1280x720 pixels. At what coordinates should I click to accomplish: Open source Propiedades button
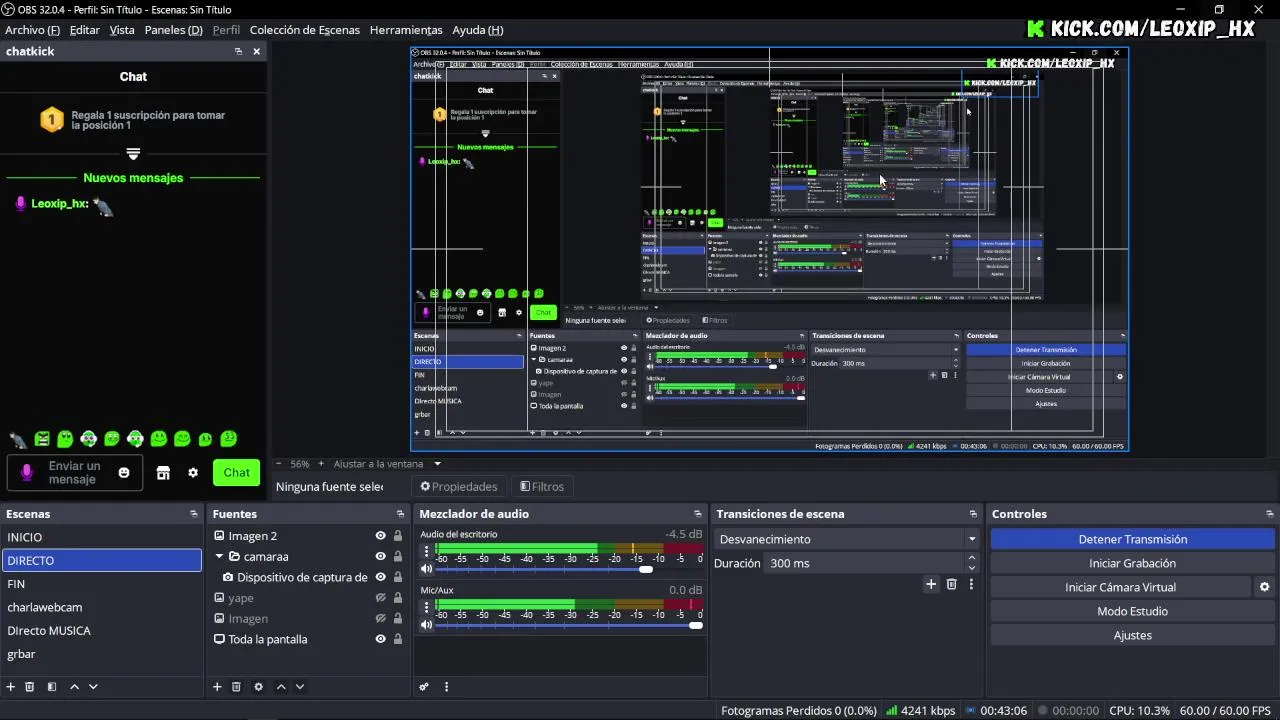point(459,487)
